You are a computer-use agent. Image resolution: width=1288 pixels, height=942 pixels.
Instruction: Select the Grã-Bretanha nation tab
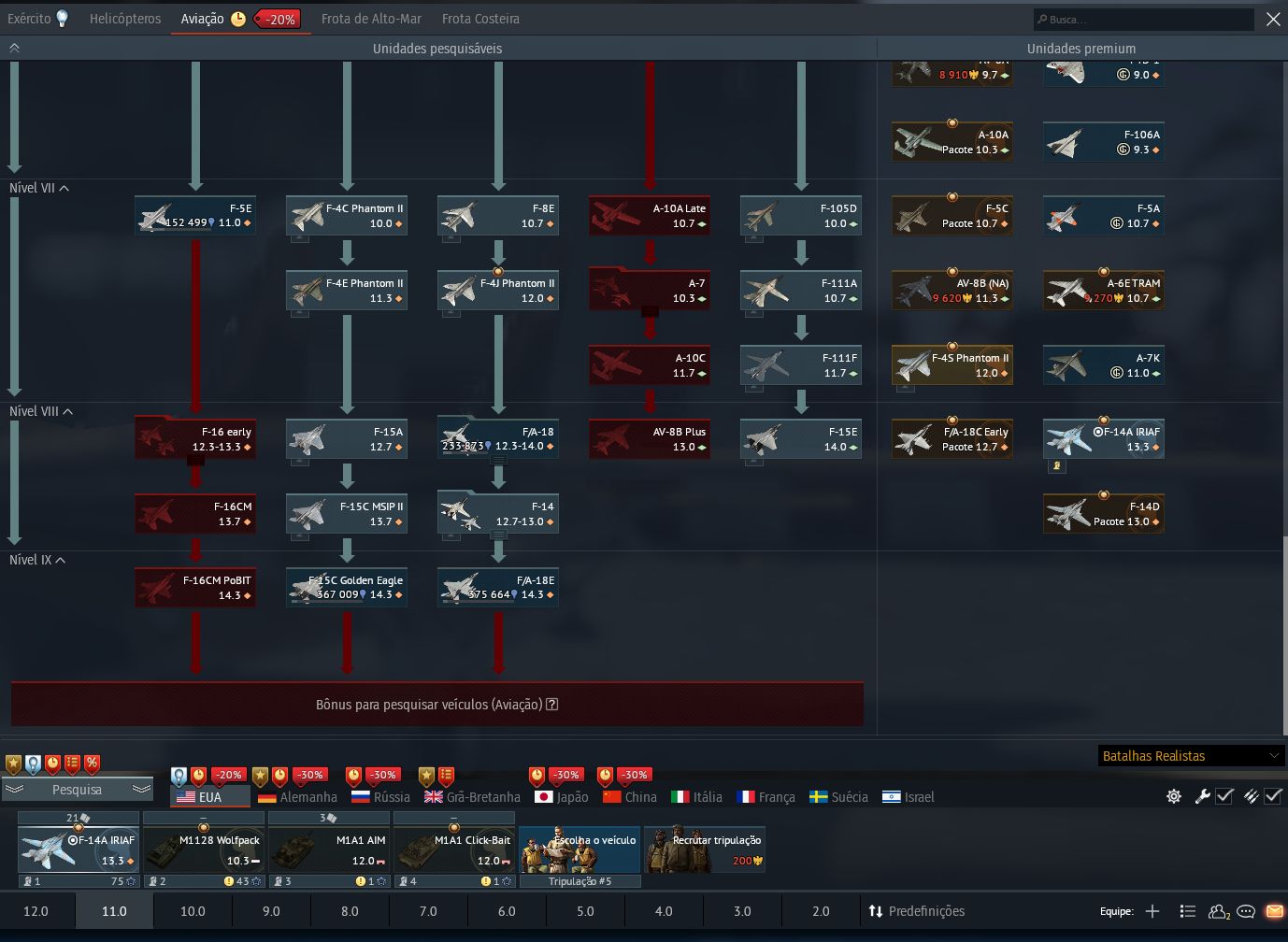472,797
